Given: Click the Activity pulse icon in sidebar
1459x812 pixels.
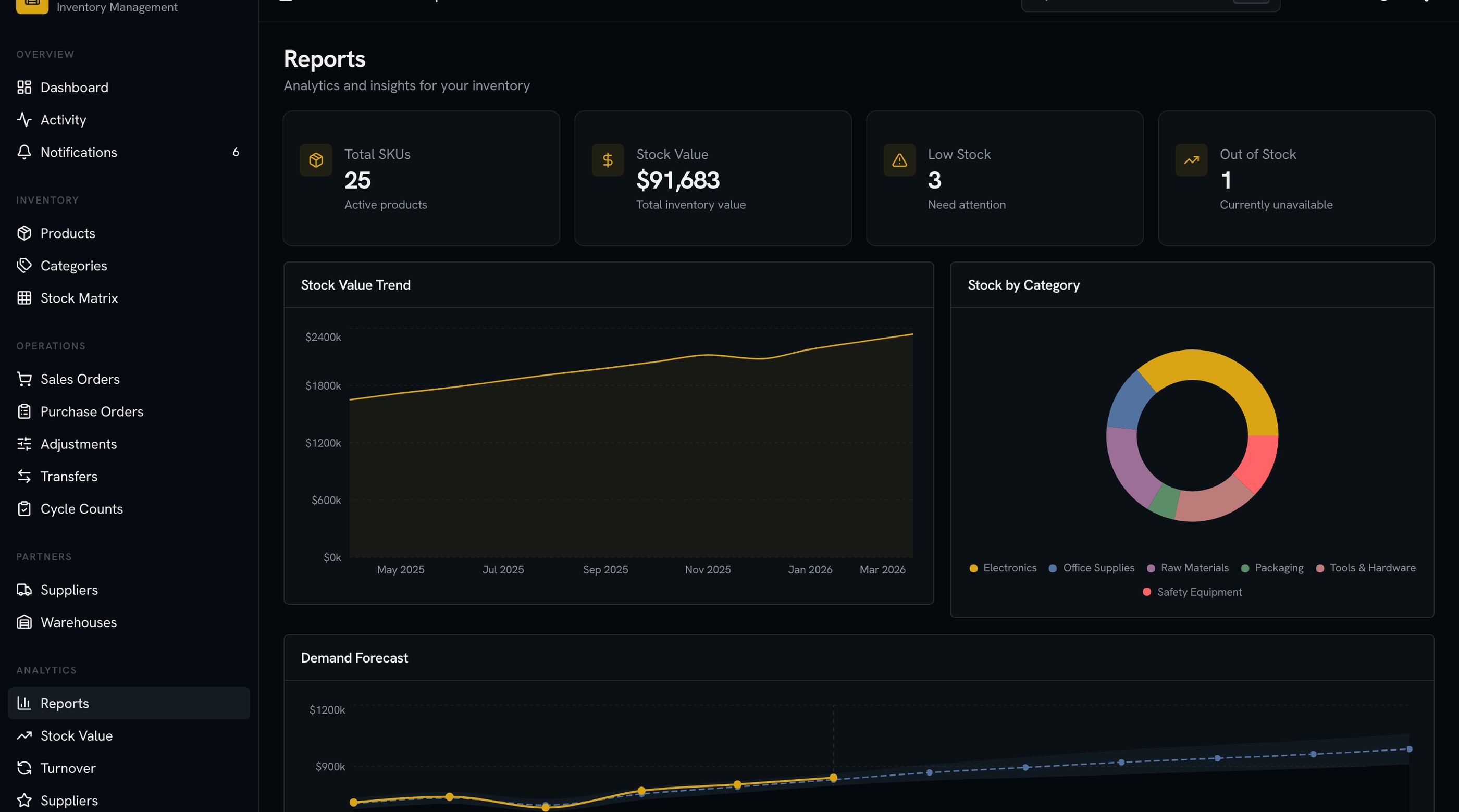Looking at the screenshot, I should coord(24,119).
